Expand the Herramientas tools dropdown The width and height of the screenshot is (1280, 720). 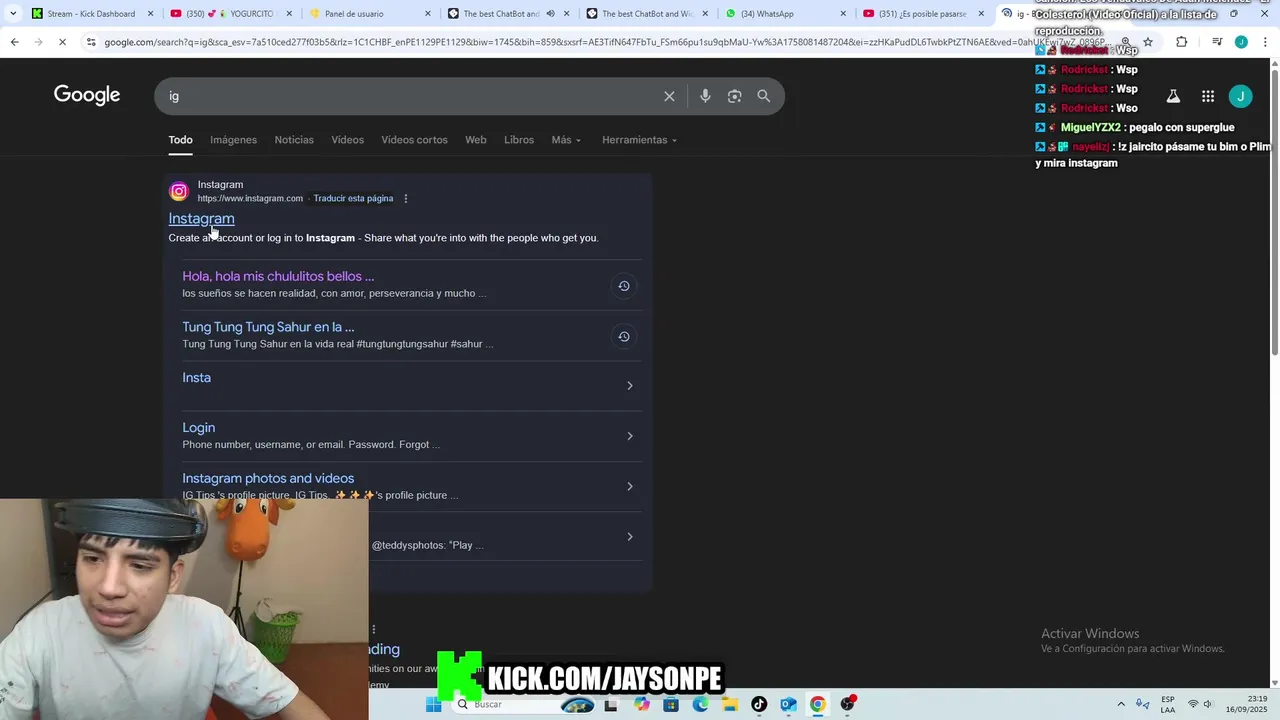[639, 140]
